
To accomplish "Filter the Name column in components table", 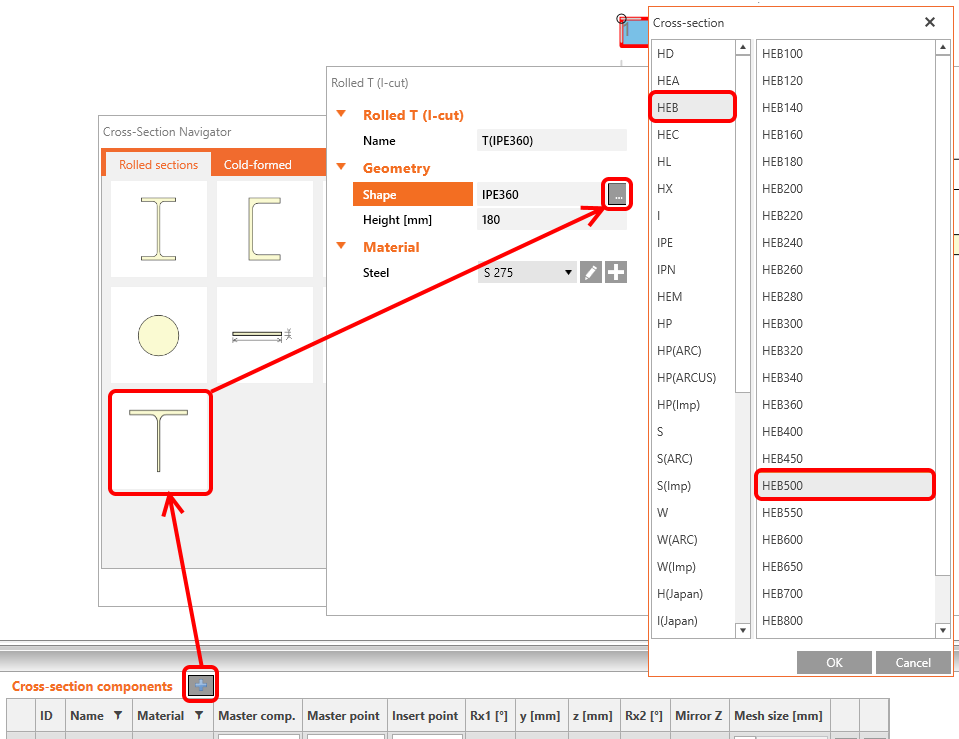I will tap(118, 715).
